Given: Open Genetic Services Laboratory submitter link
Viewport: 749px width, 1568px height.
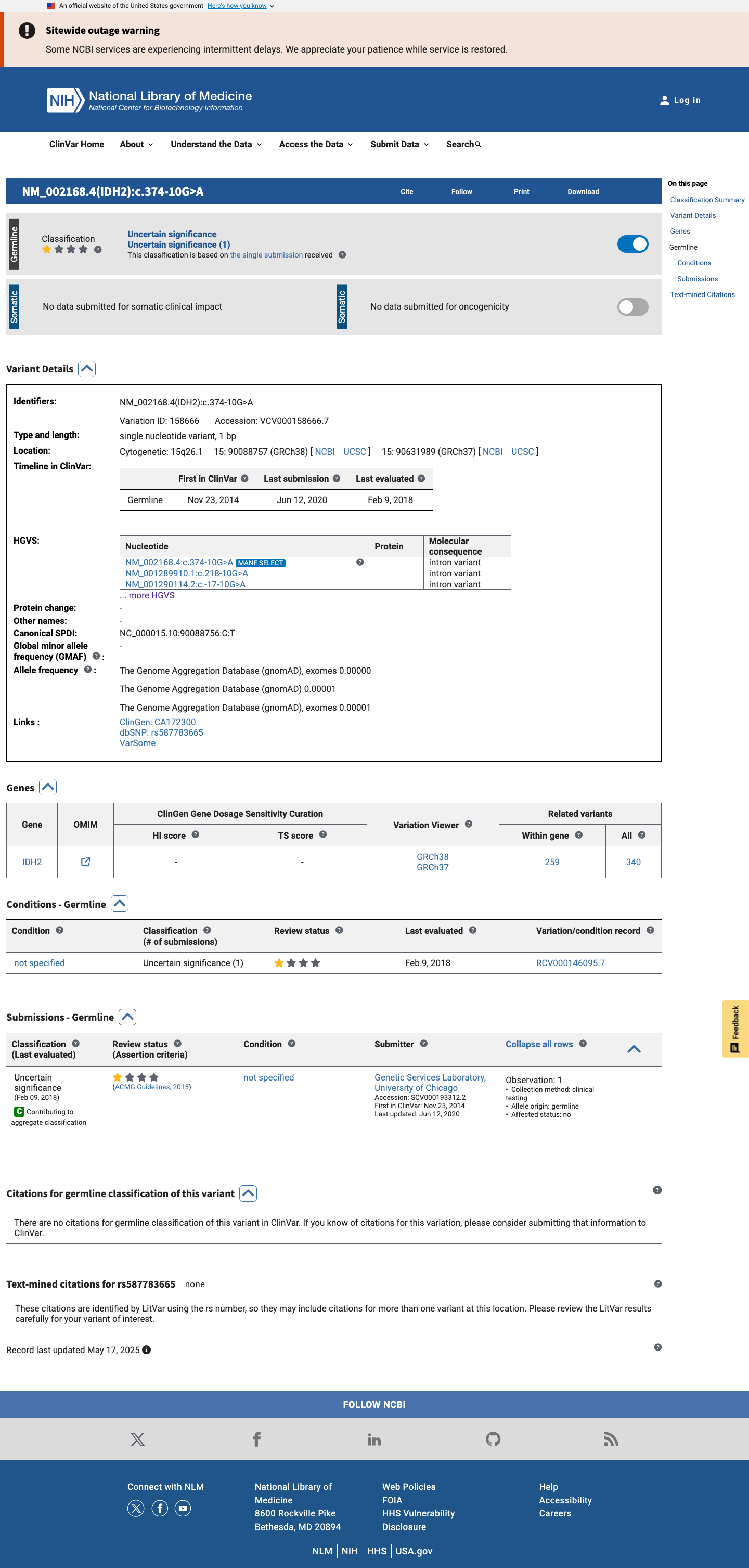Looking at the screenshot, I should [430, 1083].
